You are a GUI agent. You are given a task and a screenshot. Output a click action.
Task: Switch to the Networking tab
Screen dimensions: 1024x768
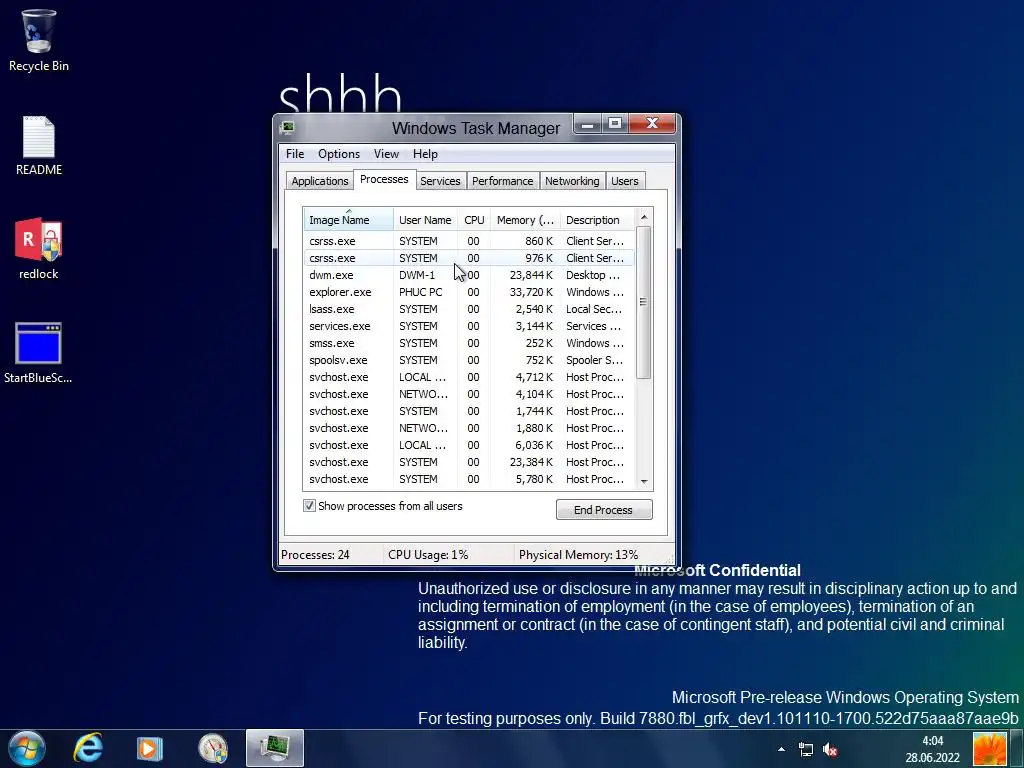(572, 181)
